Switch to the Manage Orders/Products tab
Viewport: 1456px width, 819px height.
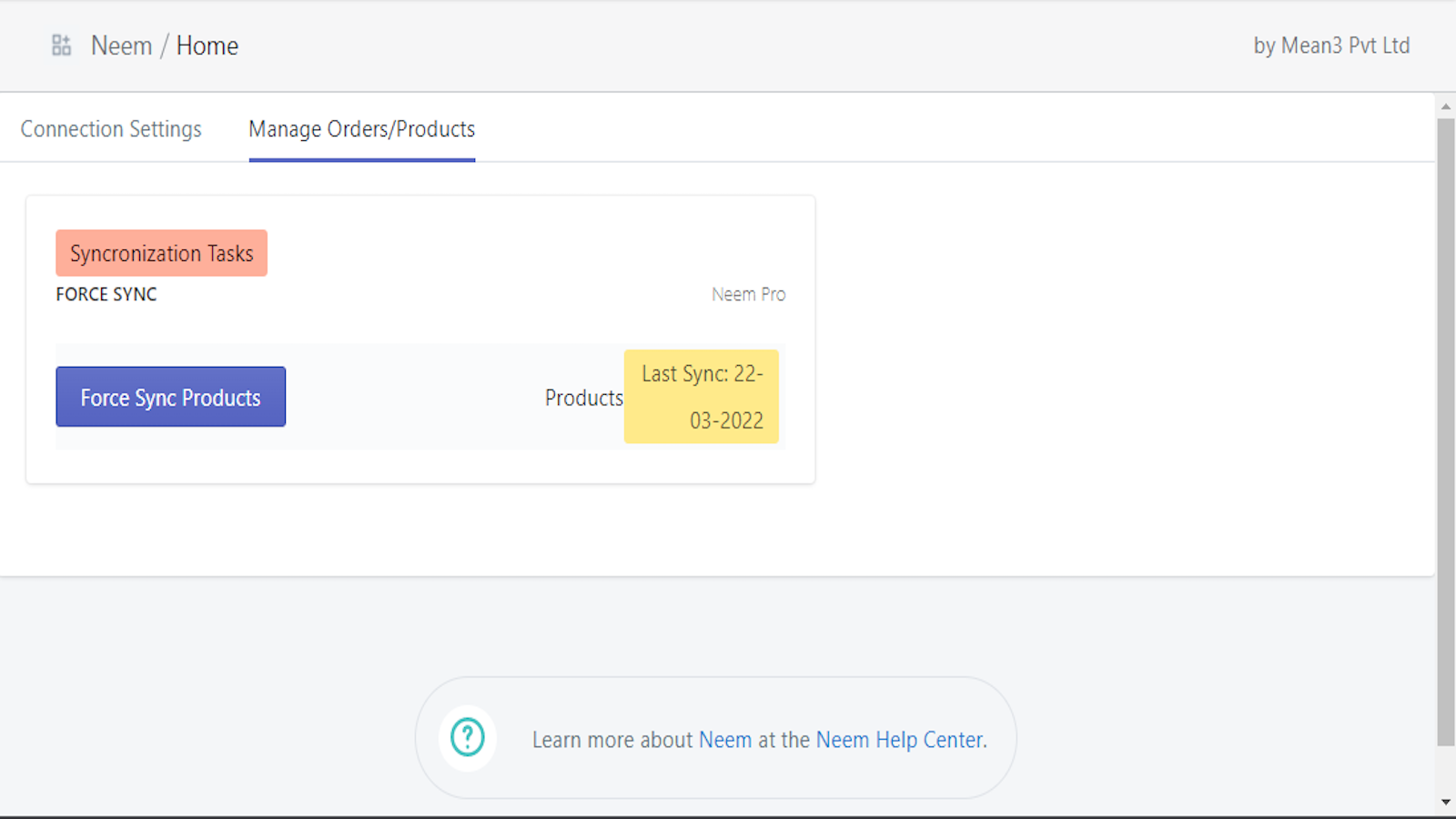(361, 129)
